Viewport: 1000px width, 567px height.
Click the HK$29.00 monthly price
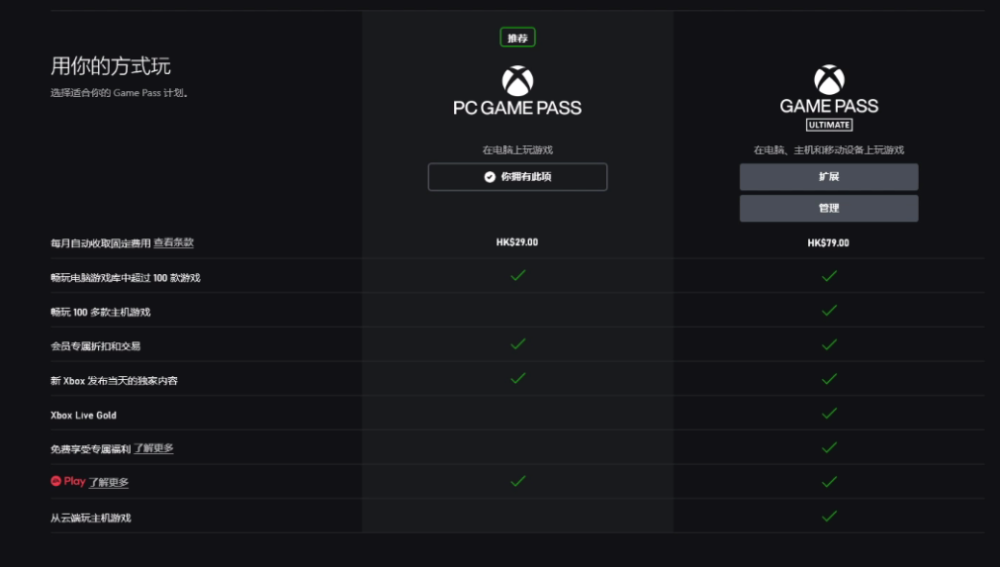[517, 242]
